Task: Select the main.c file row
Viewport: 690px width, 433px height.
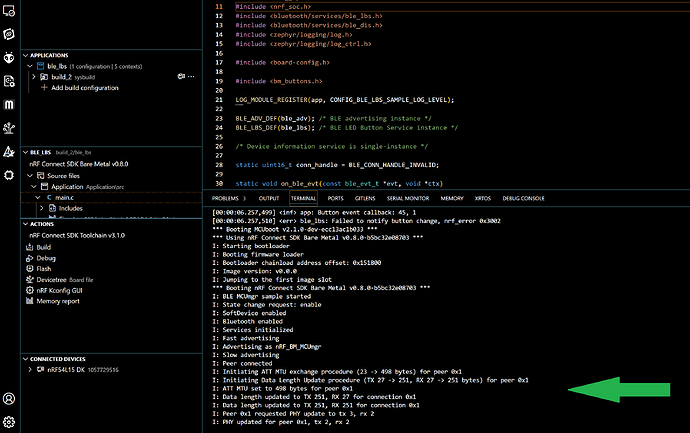Action: pyautogui.click(x=111, y=198)
